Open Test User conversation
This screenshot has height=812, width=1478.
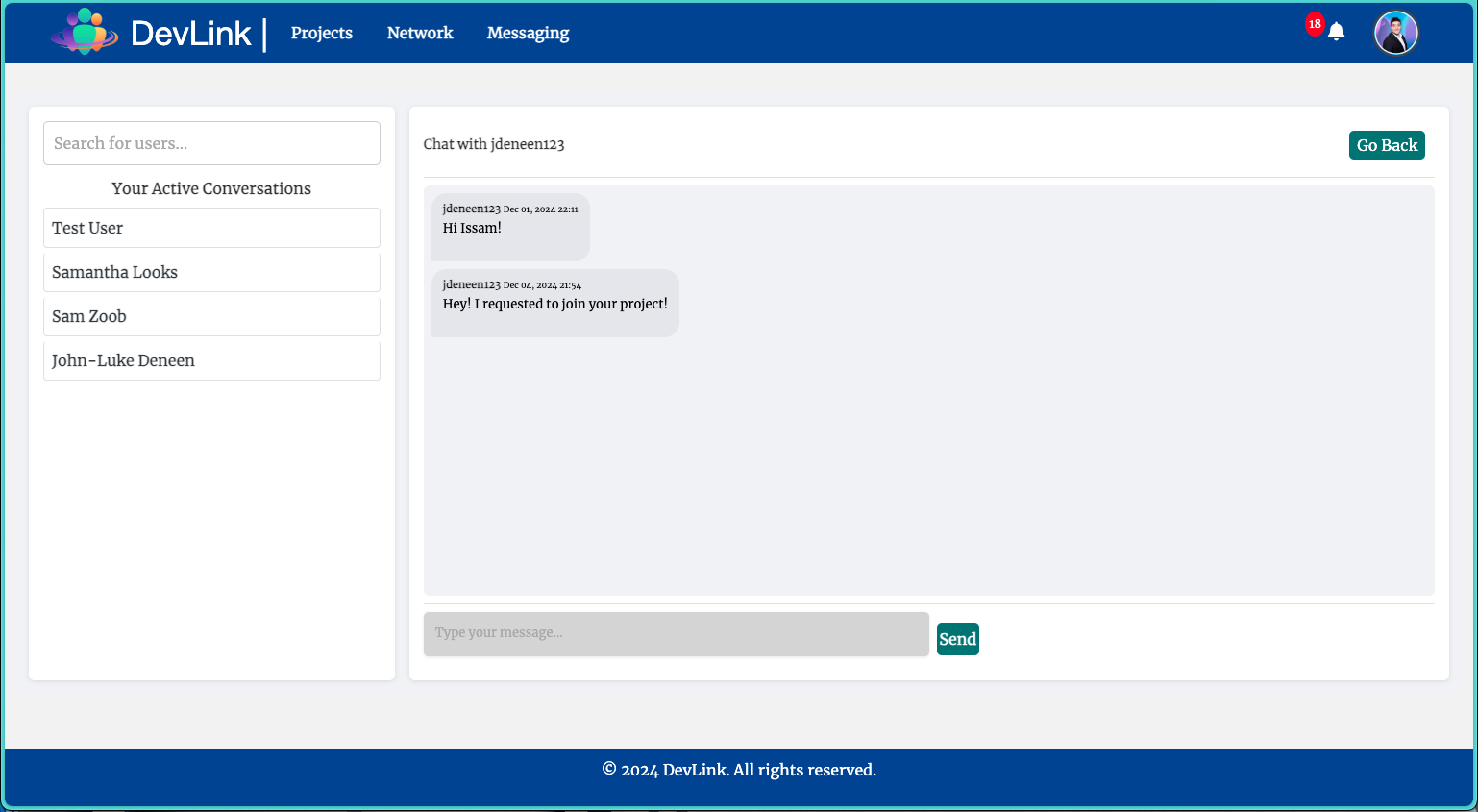tap(211, 228)
